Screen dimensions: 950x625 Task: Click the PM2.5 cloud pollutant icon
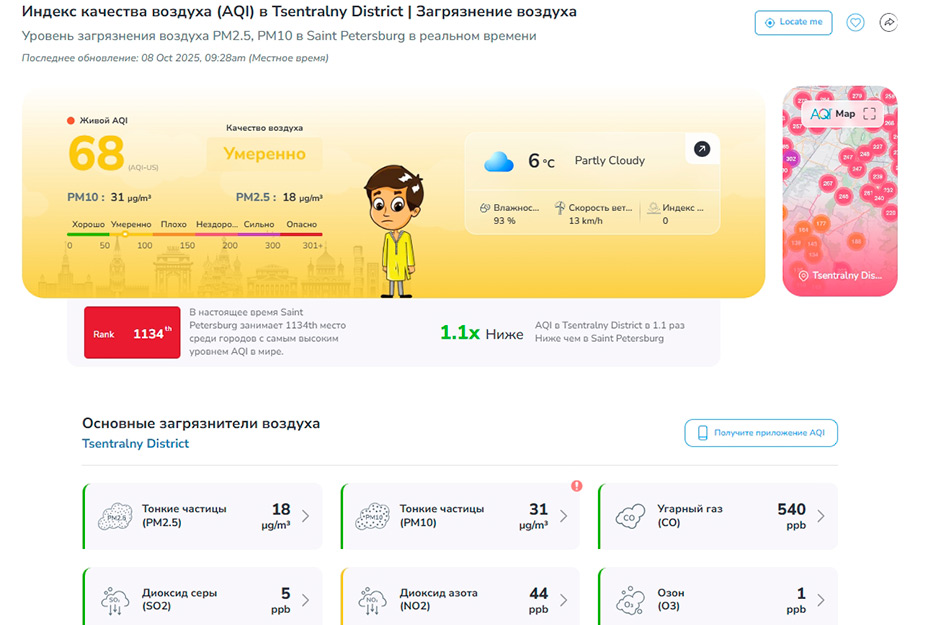coord(116,516)
